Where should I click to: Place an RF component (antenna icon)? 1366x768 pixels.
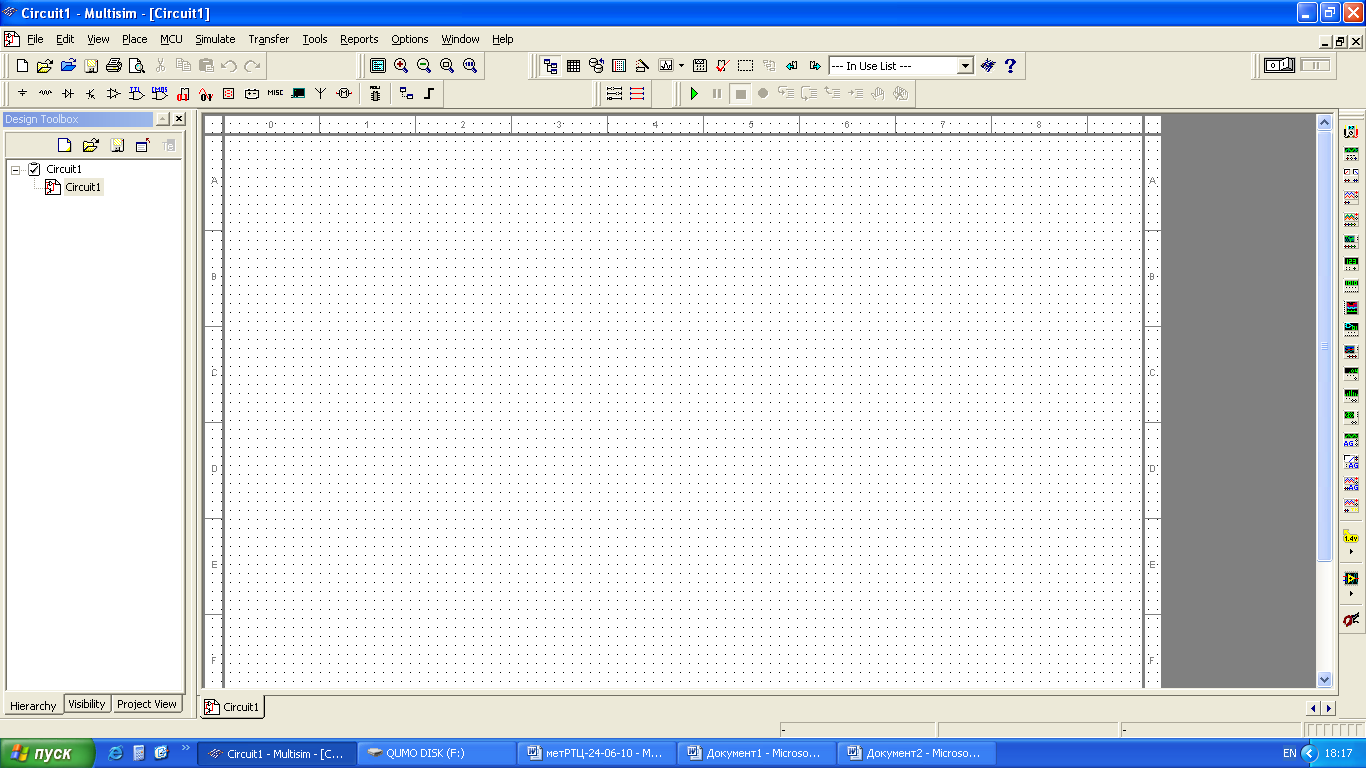(x=321, y=94)
